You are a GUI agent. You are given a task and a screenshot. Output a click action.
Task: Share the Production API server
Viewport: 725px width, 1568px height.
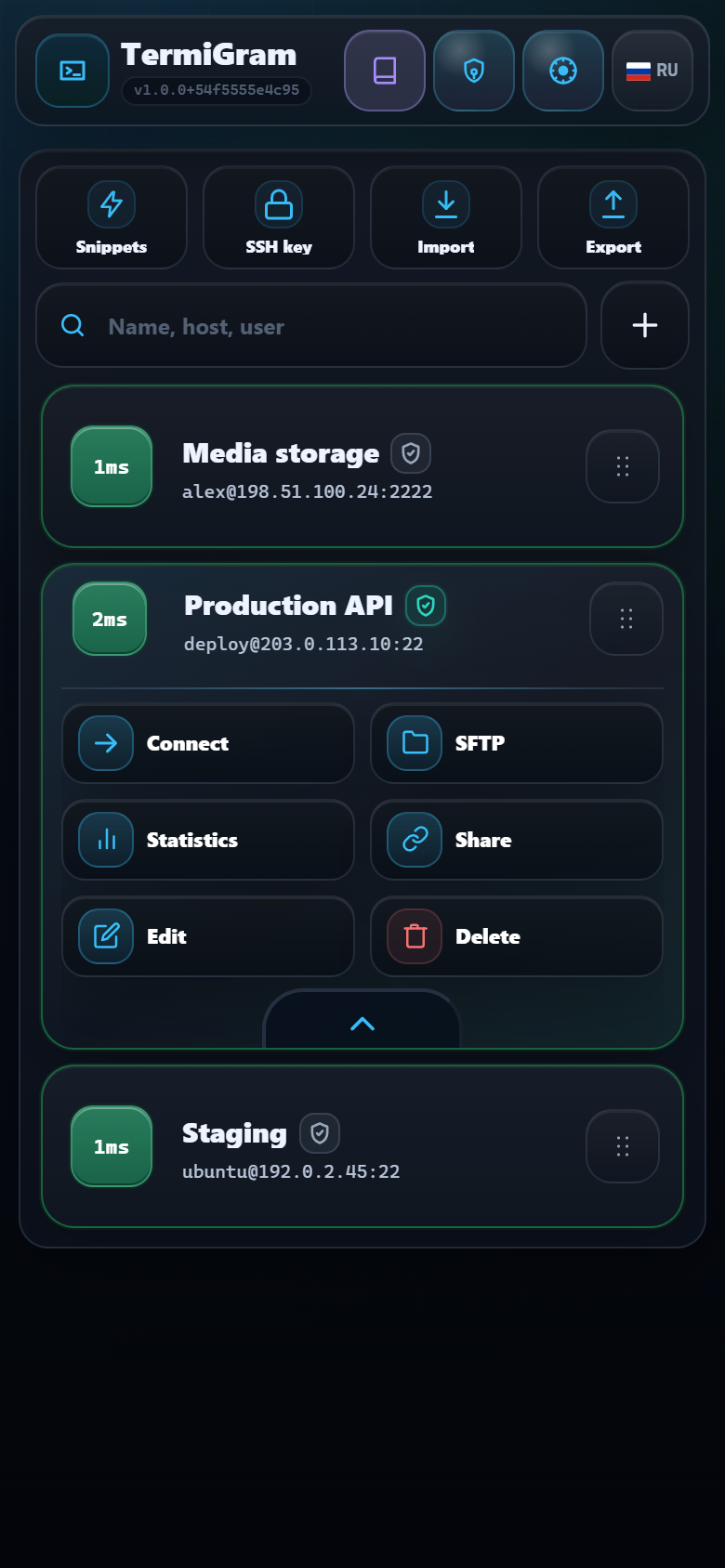(x=517, y=840)
